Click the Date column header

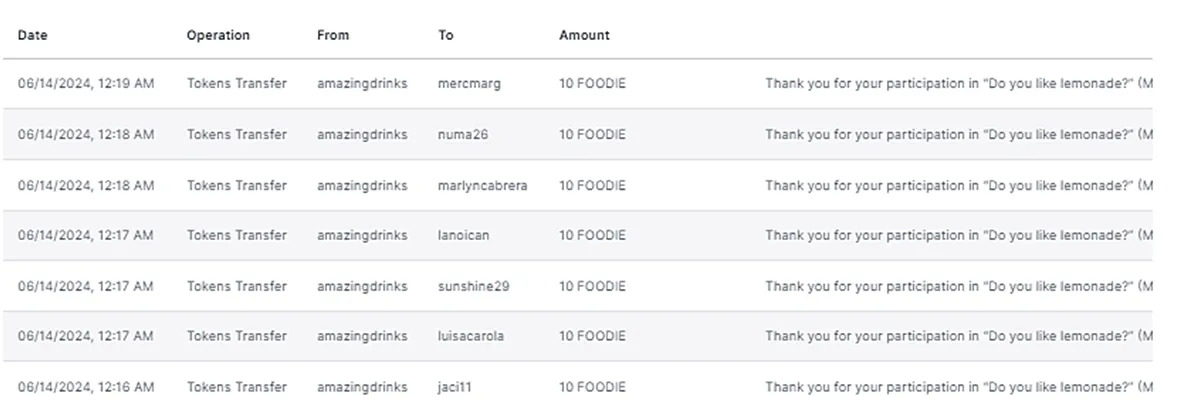(x=32, y=35)
